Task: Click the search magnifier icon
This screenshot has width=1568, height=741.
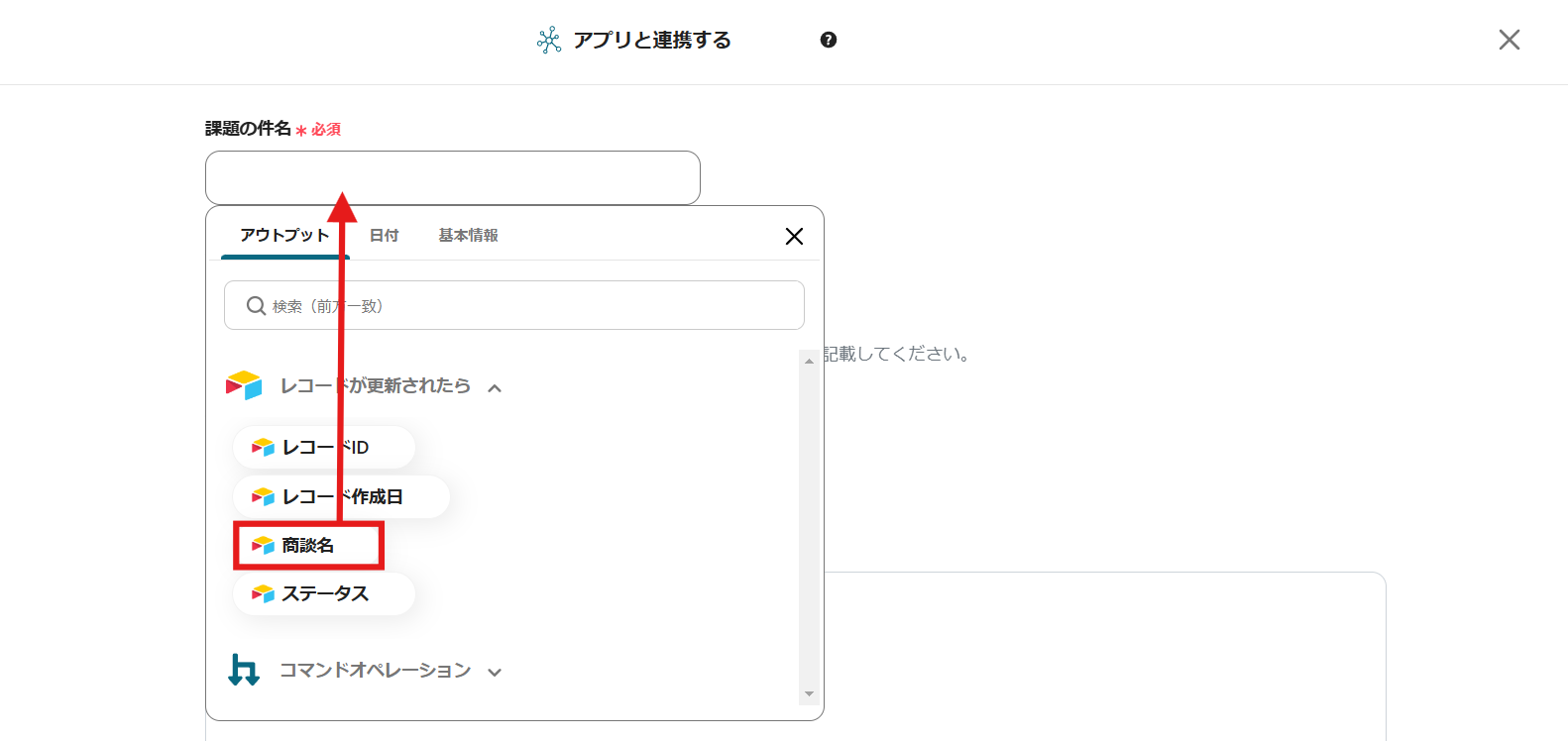Action: click(256, 306)
